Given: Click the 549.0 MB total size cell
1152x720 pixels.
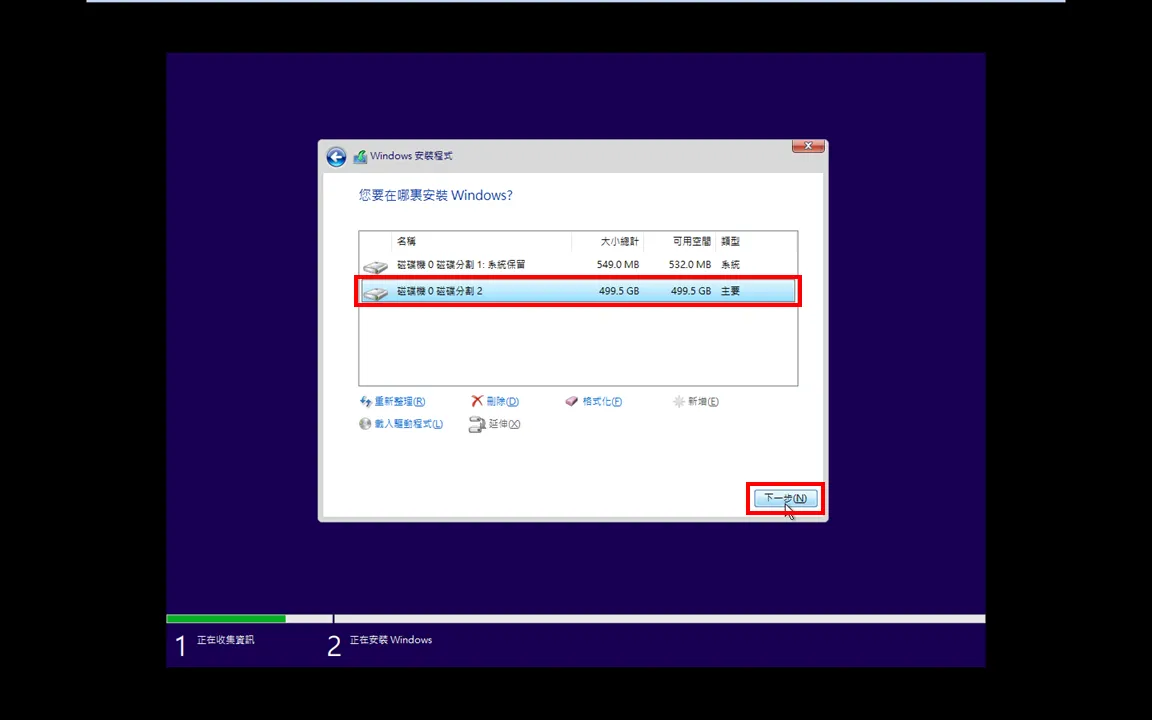Looking at the screenshot, I should (x=618, y=264).
